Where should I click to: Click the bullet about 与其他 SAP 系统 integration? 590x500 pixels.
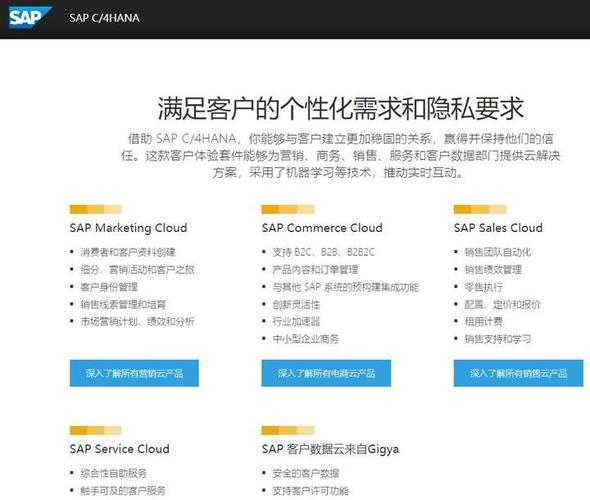tap(345, 287)
